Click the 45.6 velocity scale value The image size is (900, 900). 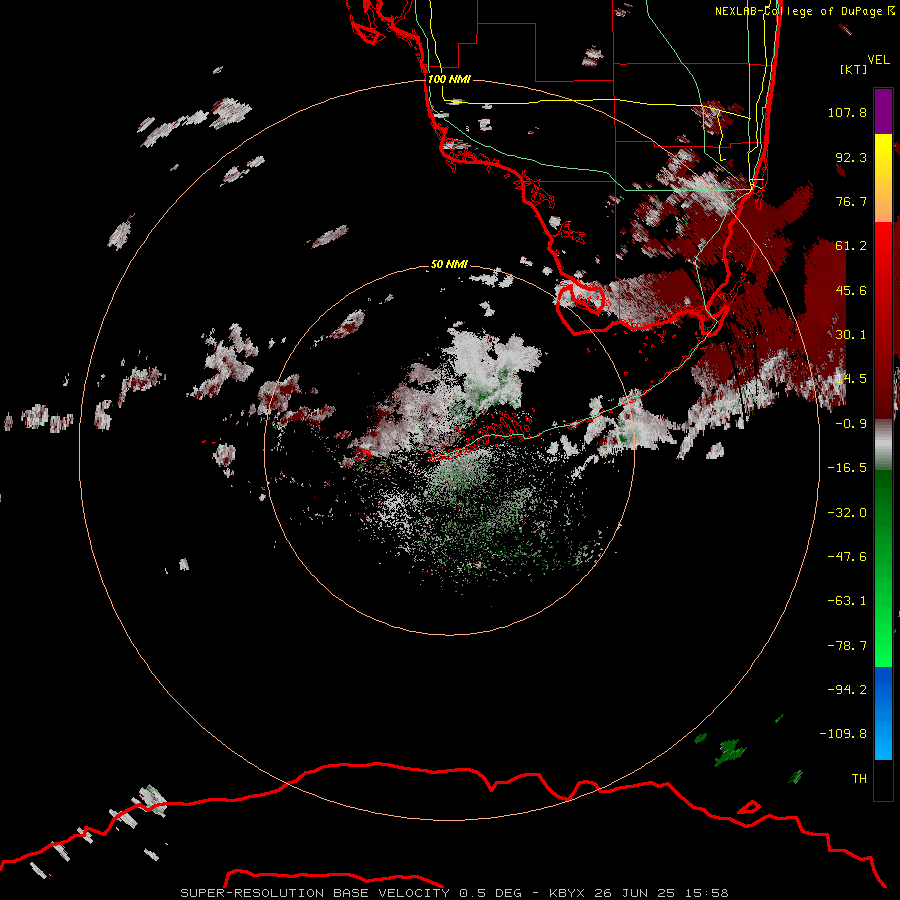(x=851, y=290)
